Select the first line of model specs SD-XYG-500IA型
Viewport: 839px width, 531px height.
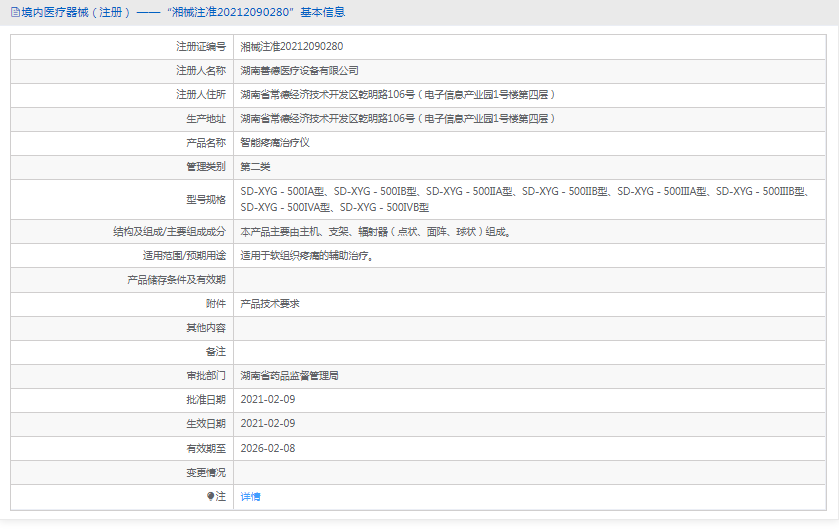525,191
